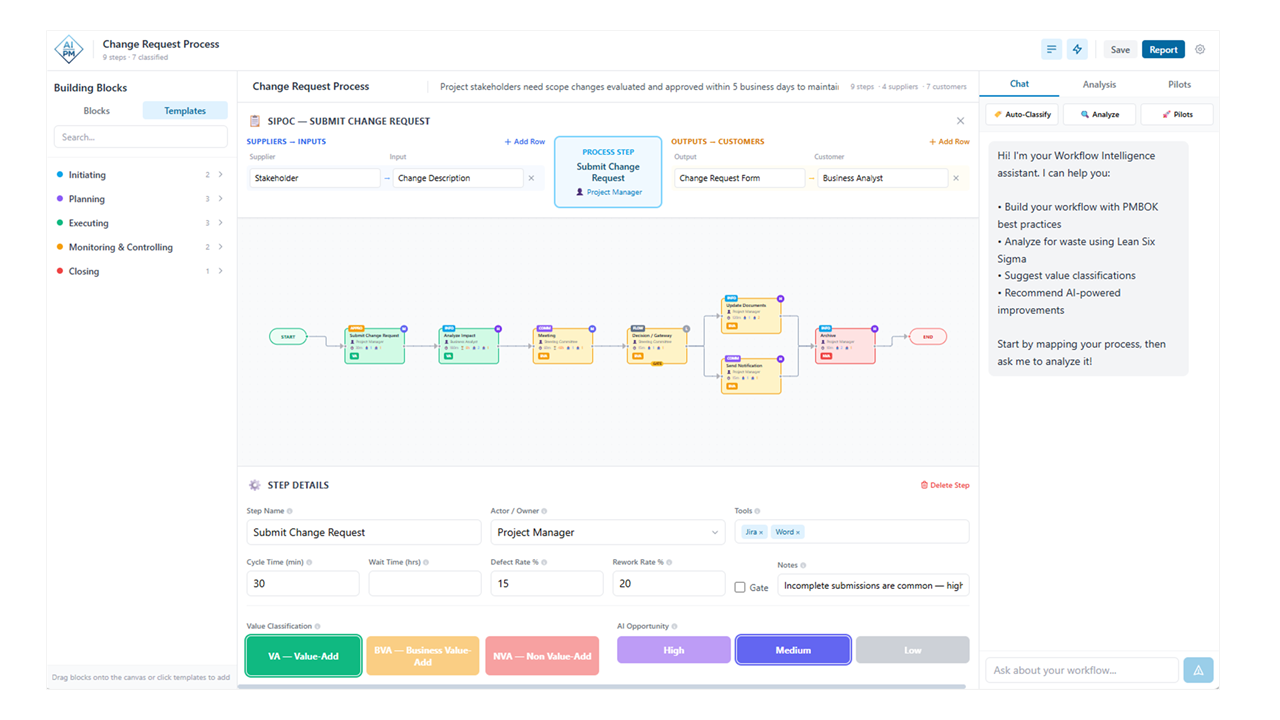Viewport: 1280px width, 720px height.
Task: Click the lightning AI icon in top toolbar
Action: click(1077, 48)
